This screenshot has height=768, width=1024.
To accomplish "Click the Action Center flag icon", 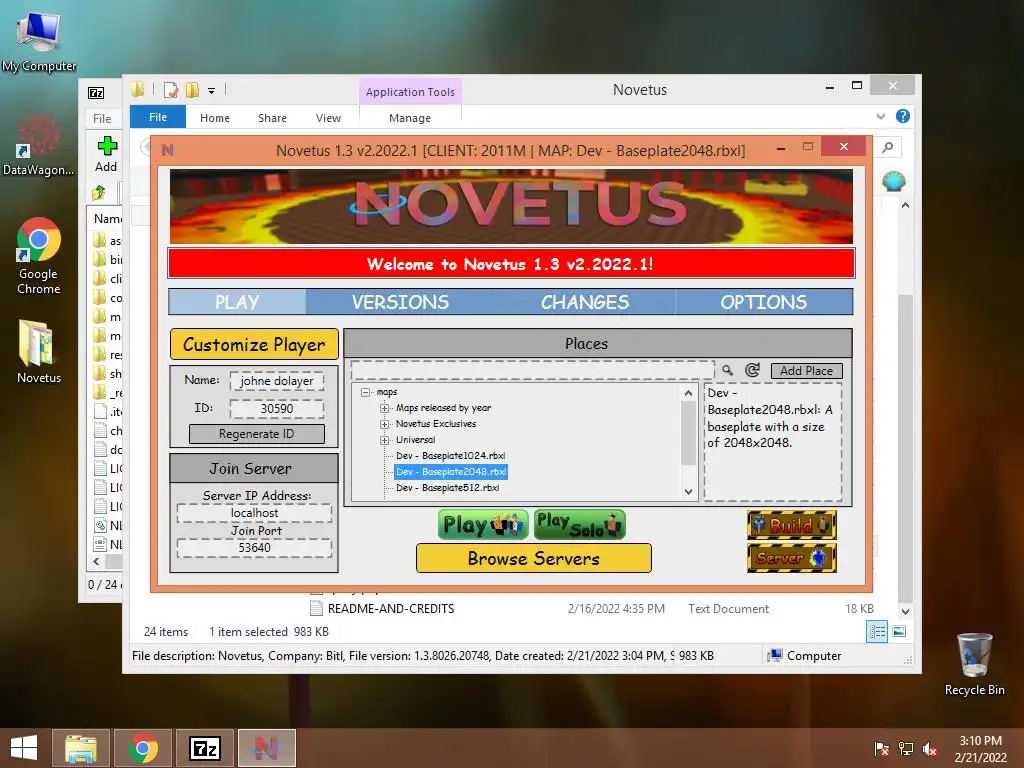I will coord(881,749).
